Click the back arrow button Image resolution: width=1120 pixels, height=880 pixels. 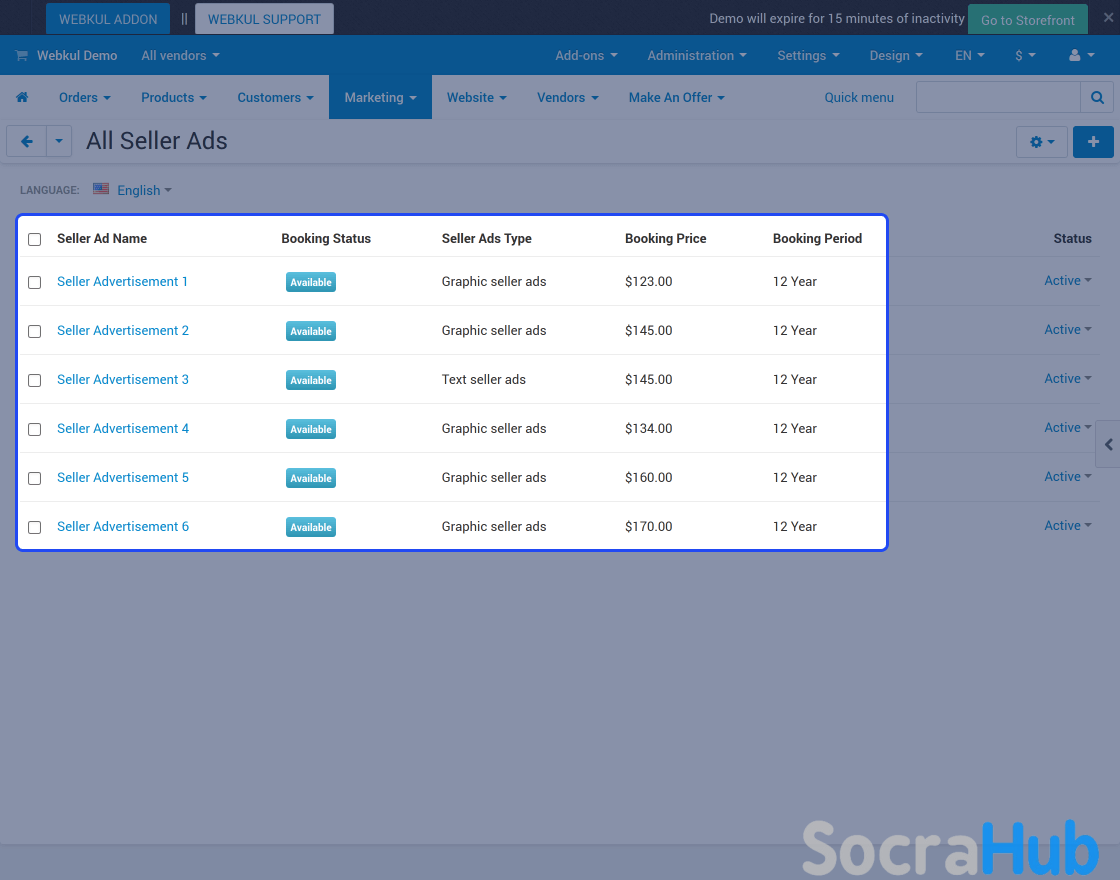pyautogui.click(x=27, y=142)
